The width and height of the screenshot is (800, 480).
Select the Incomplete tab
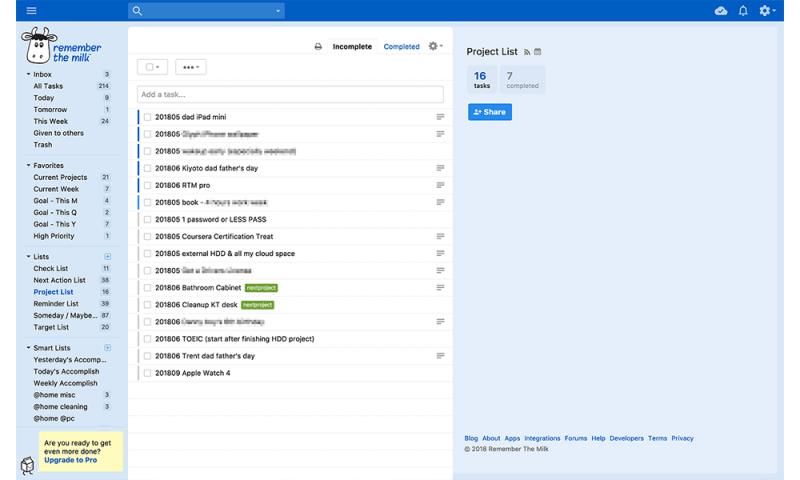point(352,47)
